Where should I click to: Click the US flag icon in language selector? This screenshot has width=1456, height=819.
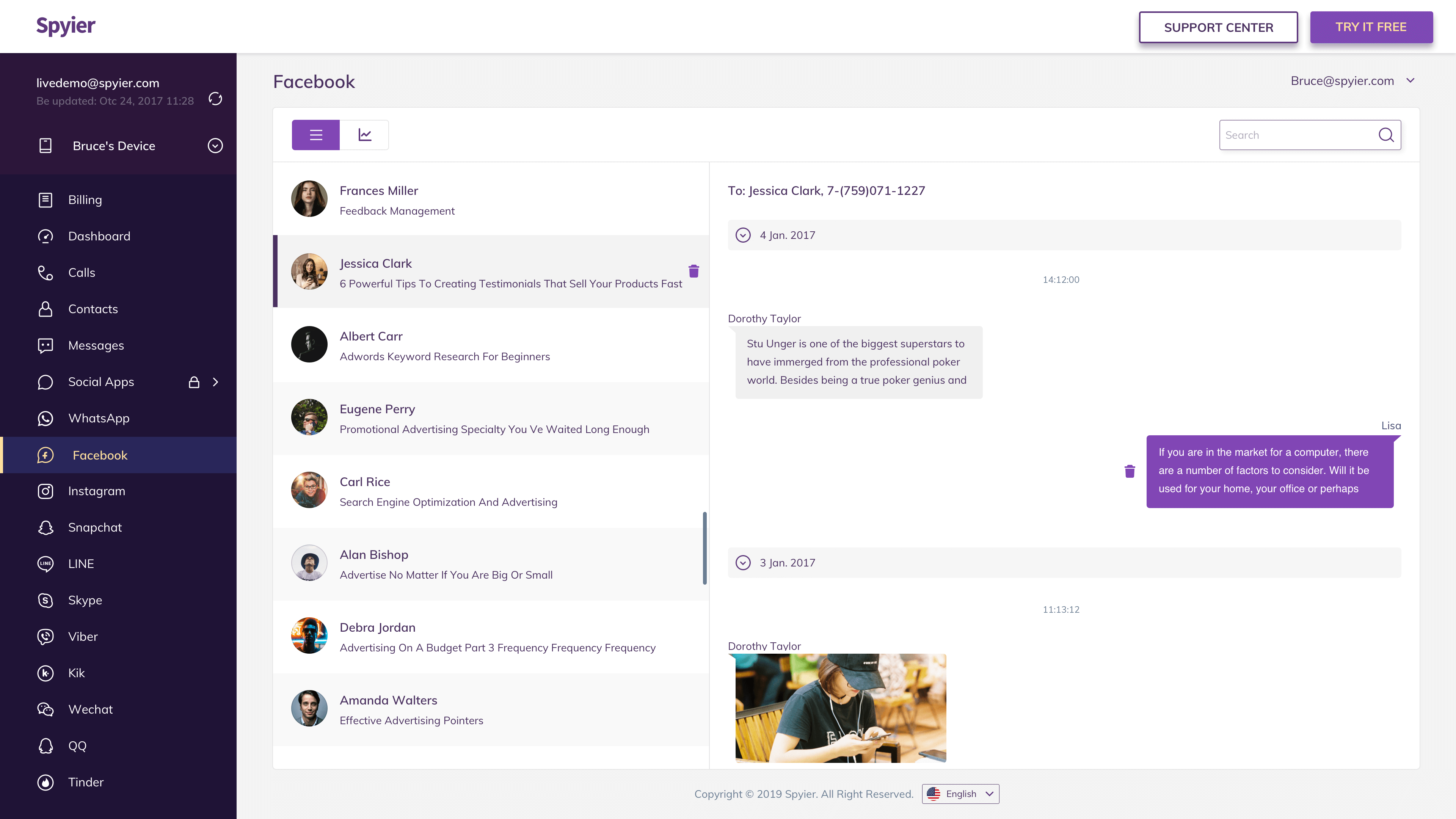point(933,794)
